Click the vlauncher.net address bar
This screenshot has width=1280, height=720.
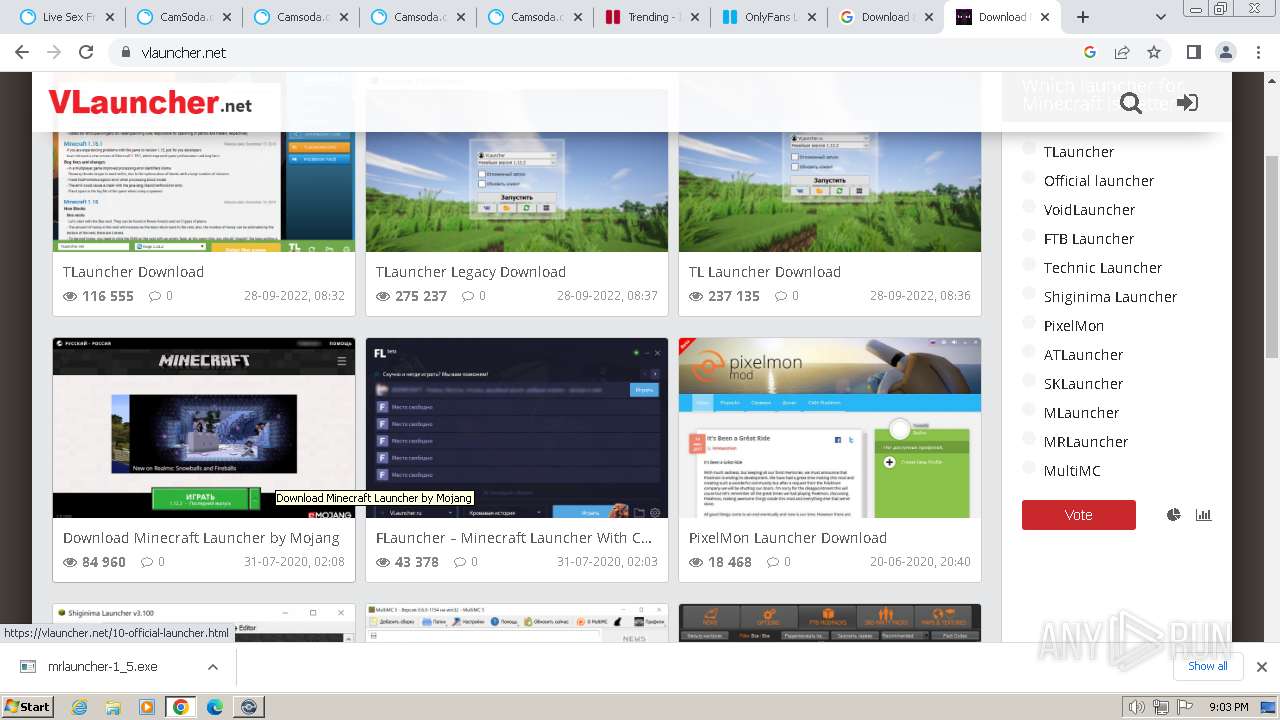coord(600,53)
